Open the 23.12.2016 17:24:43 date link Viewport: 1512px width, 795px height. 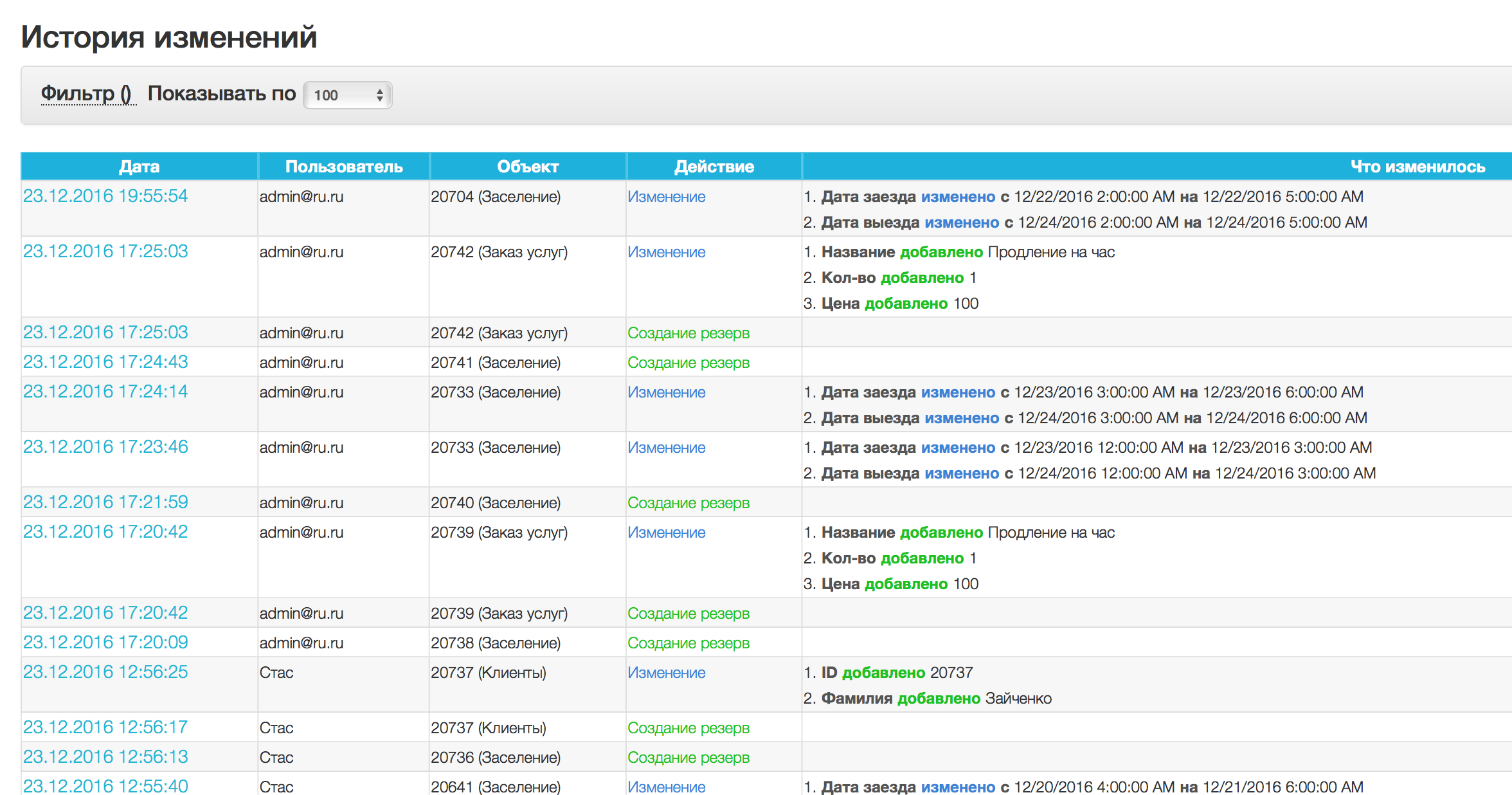pos(105,362)
